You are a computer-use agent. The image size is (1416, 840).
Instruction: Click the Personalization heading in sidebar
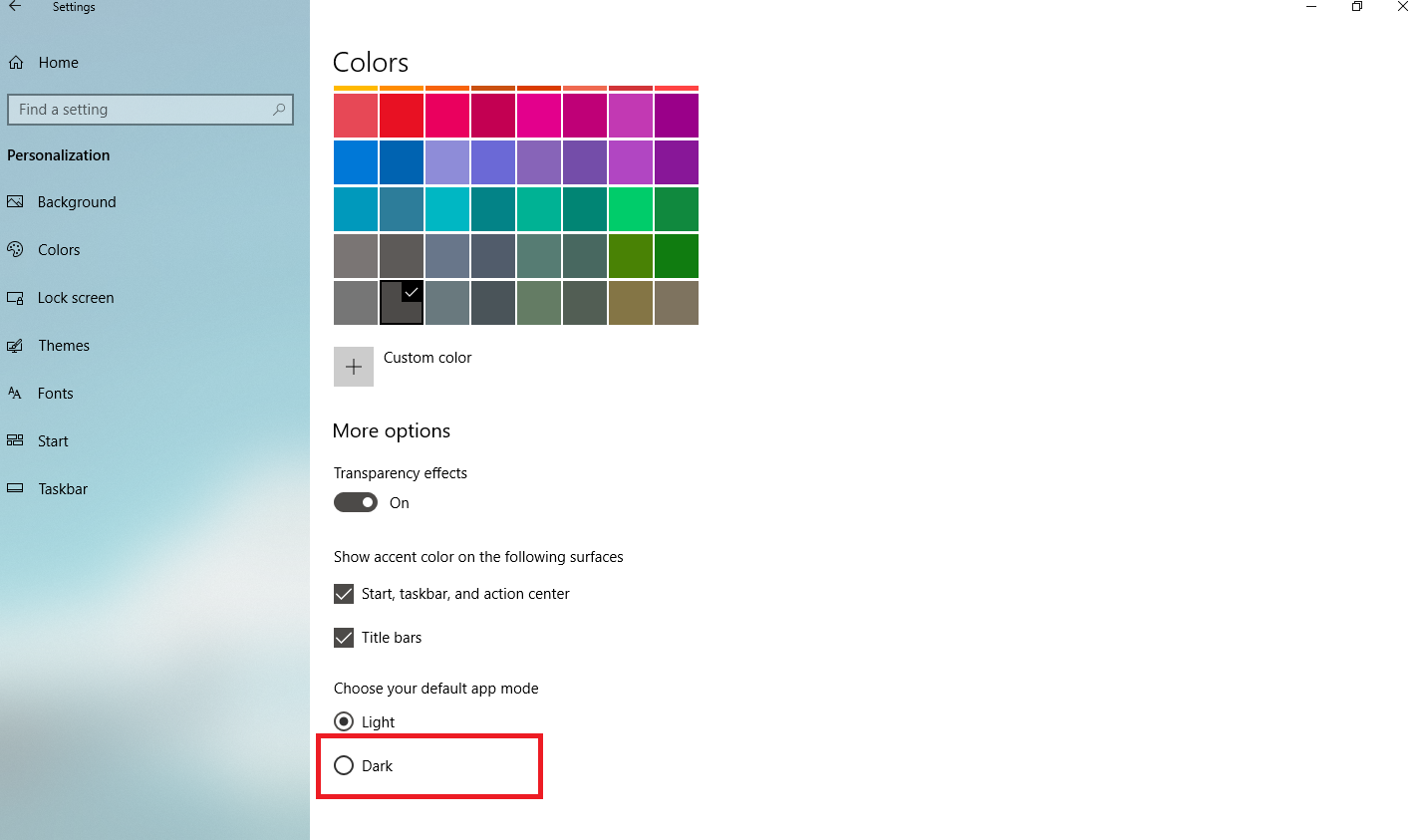(58, 154)
